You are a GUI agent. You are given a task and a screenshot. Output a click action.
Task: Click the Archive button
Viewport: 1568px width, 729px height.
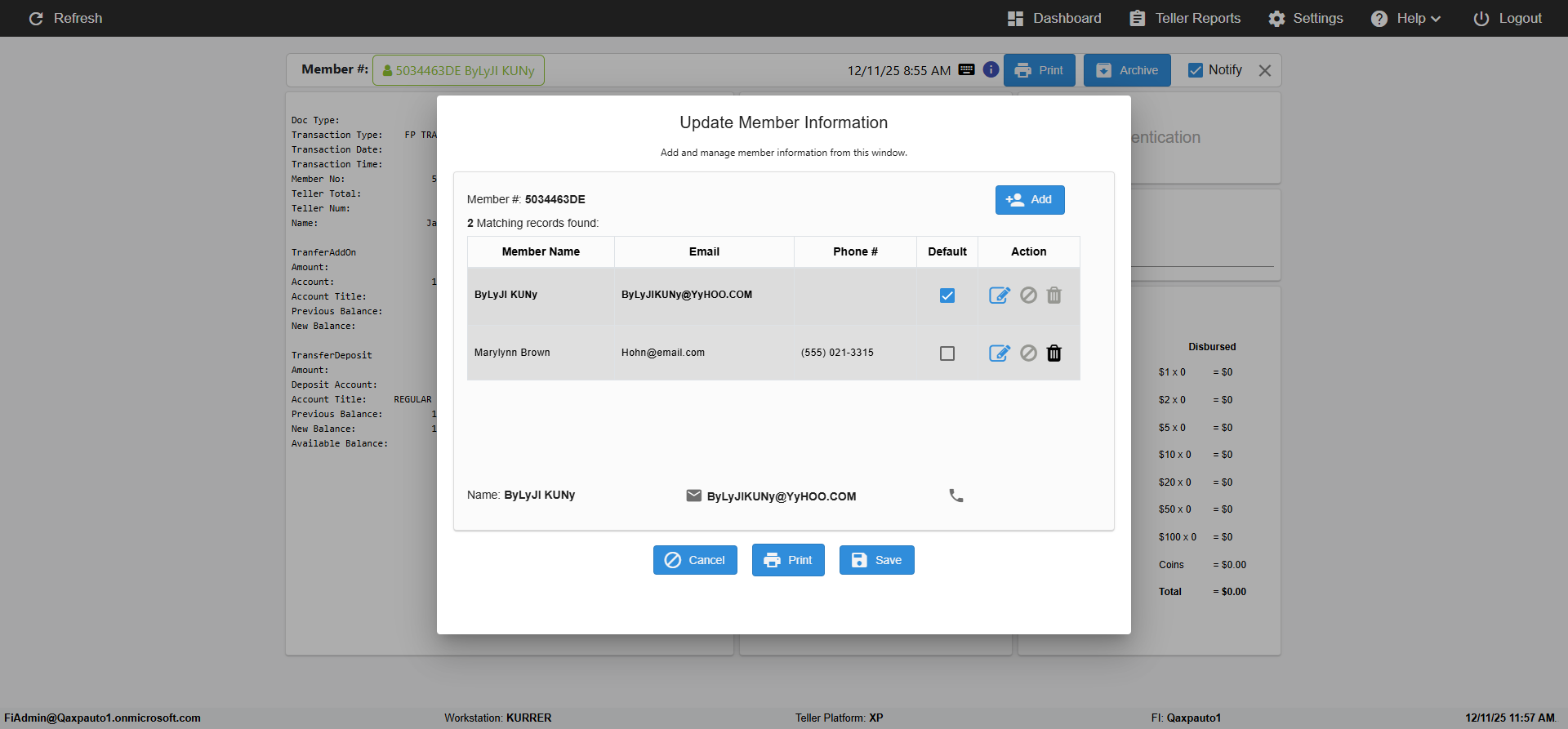tap(1127, 70)
